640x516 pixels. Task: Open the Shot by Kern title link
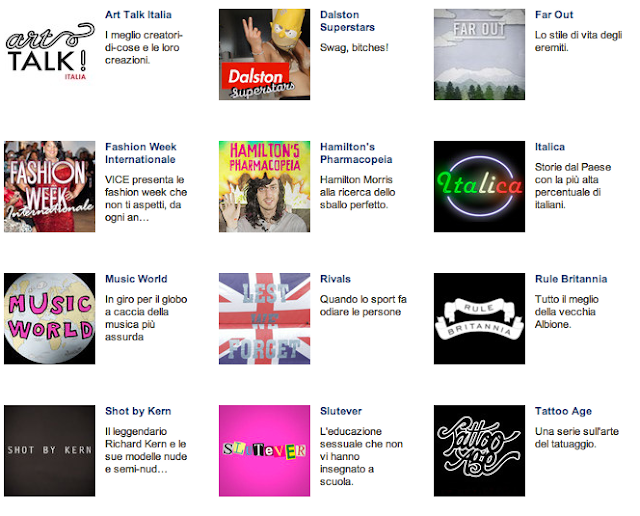pos(138,411)
